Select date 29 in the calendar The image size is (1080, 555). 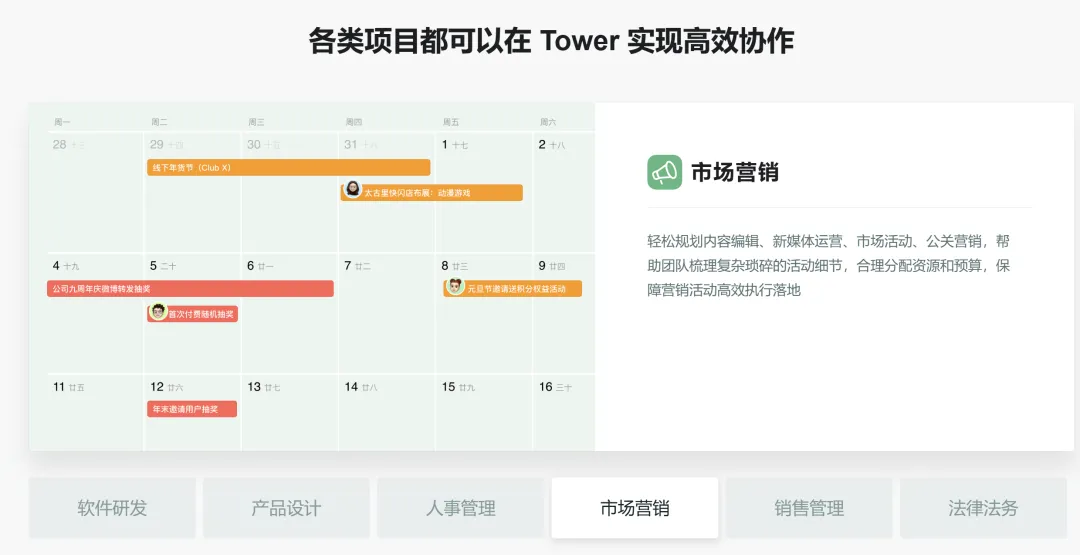[167, 145]
